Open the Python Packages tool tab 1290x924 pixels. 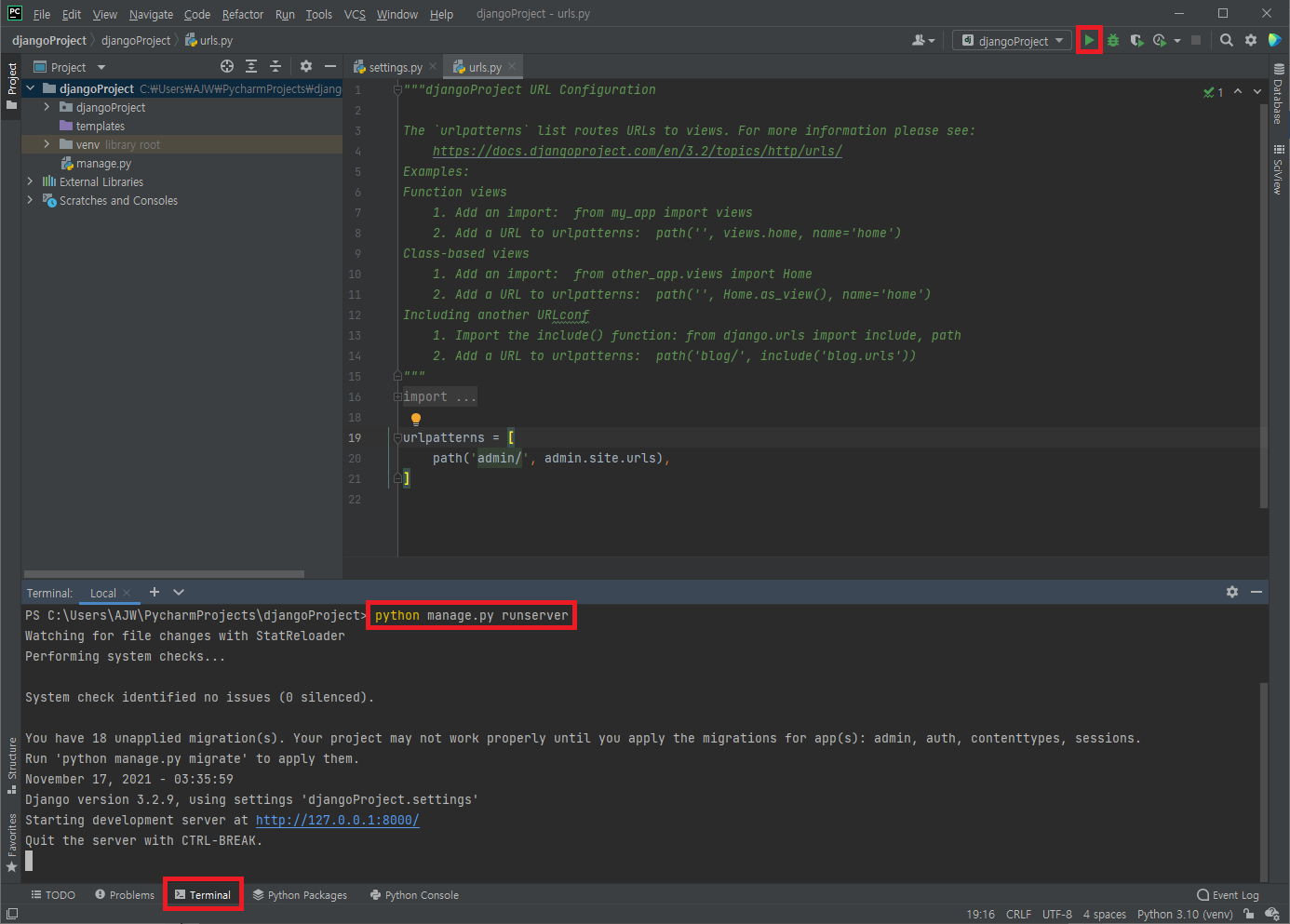[x=300, y=895]
